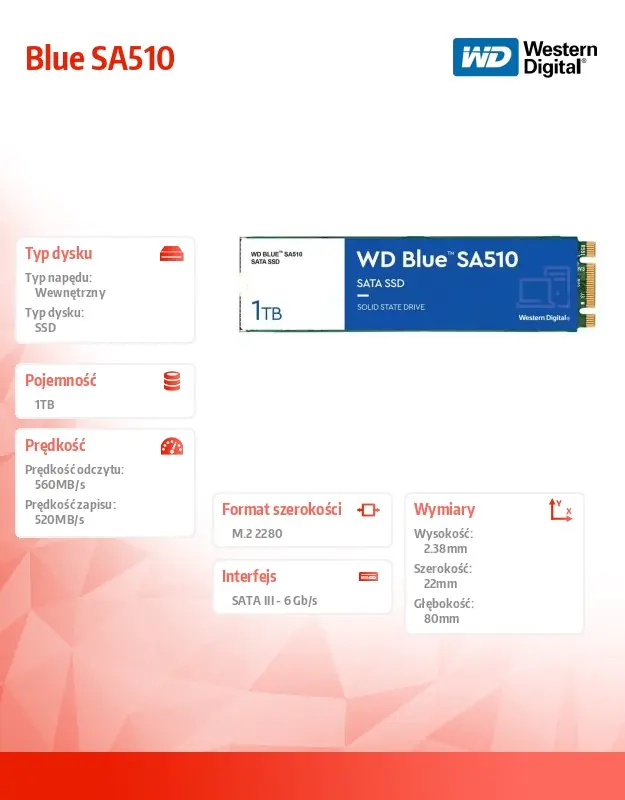Click the 560MB/s read speed value
The width and height of the screenshot is (625, 800).
(x=60, y=485)
